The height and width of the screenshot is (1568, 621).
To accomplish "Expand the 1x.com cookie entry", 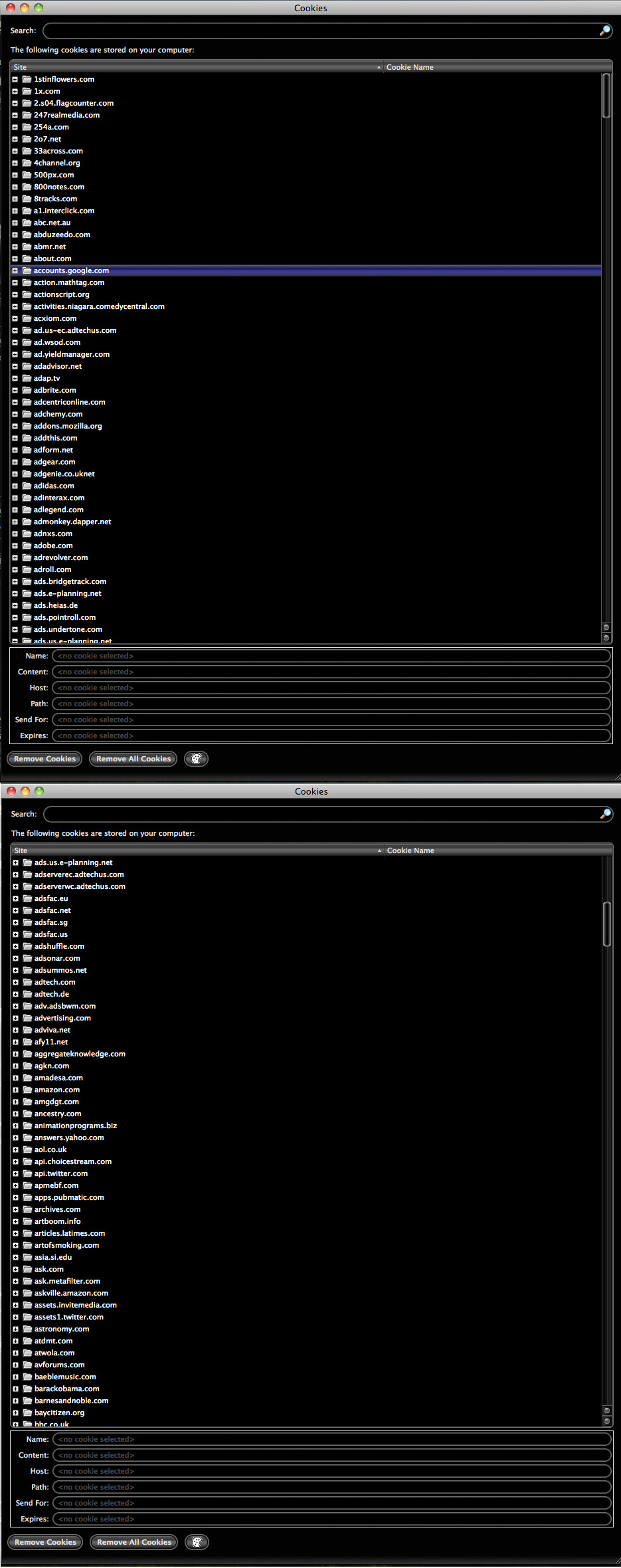I will click(x=15, y=91).
